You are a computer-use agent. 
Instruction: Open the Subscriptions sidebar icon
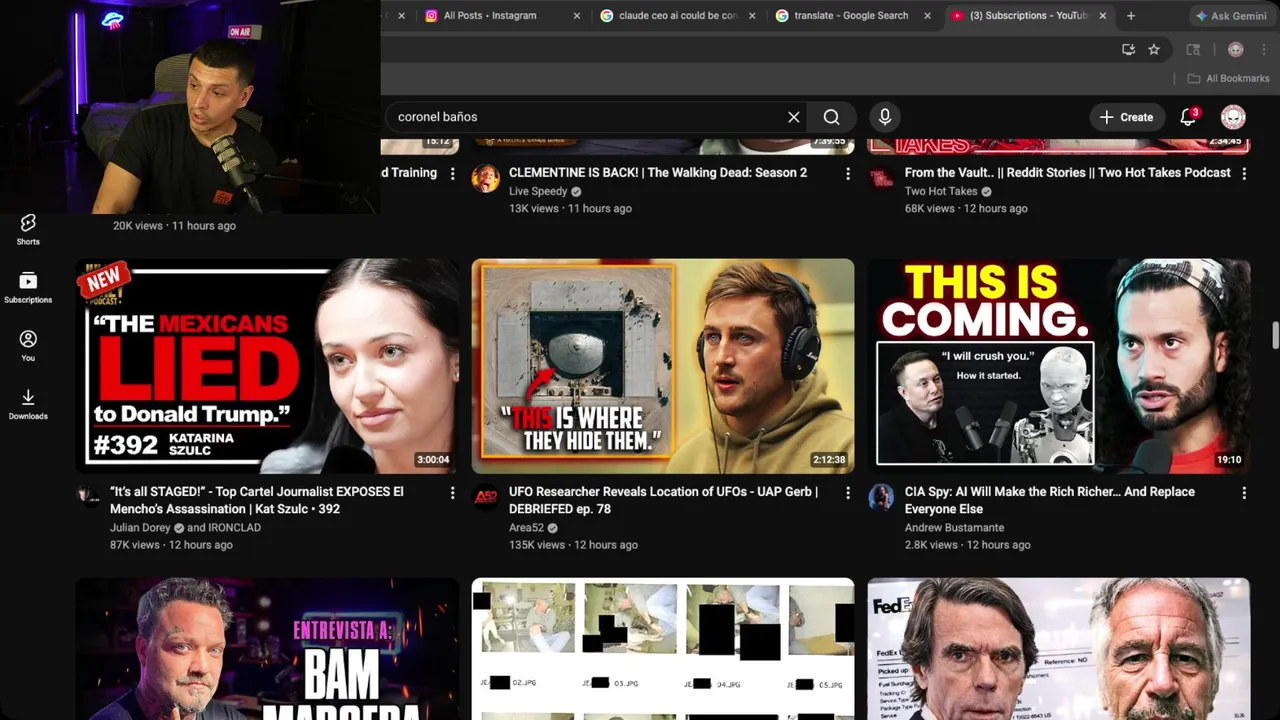[28, 288]
